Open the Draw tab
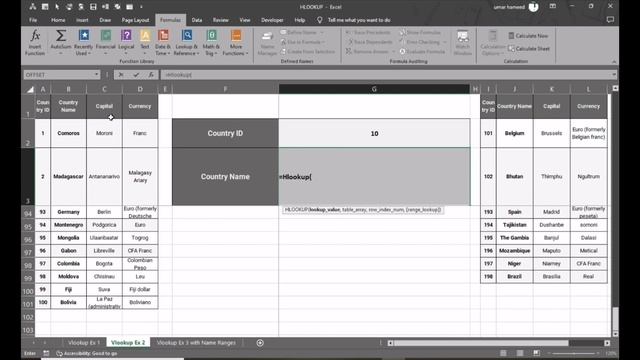Image resolution: width=640 pixels, height=360 pixels. coord(105,20)
